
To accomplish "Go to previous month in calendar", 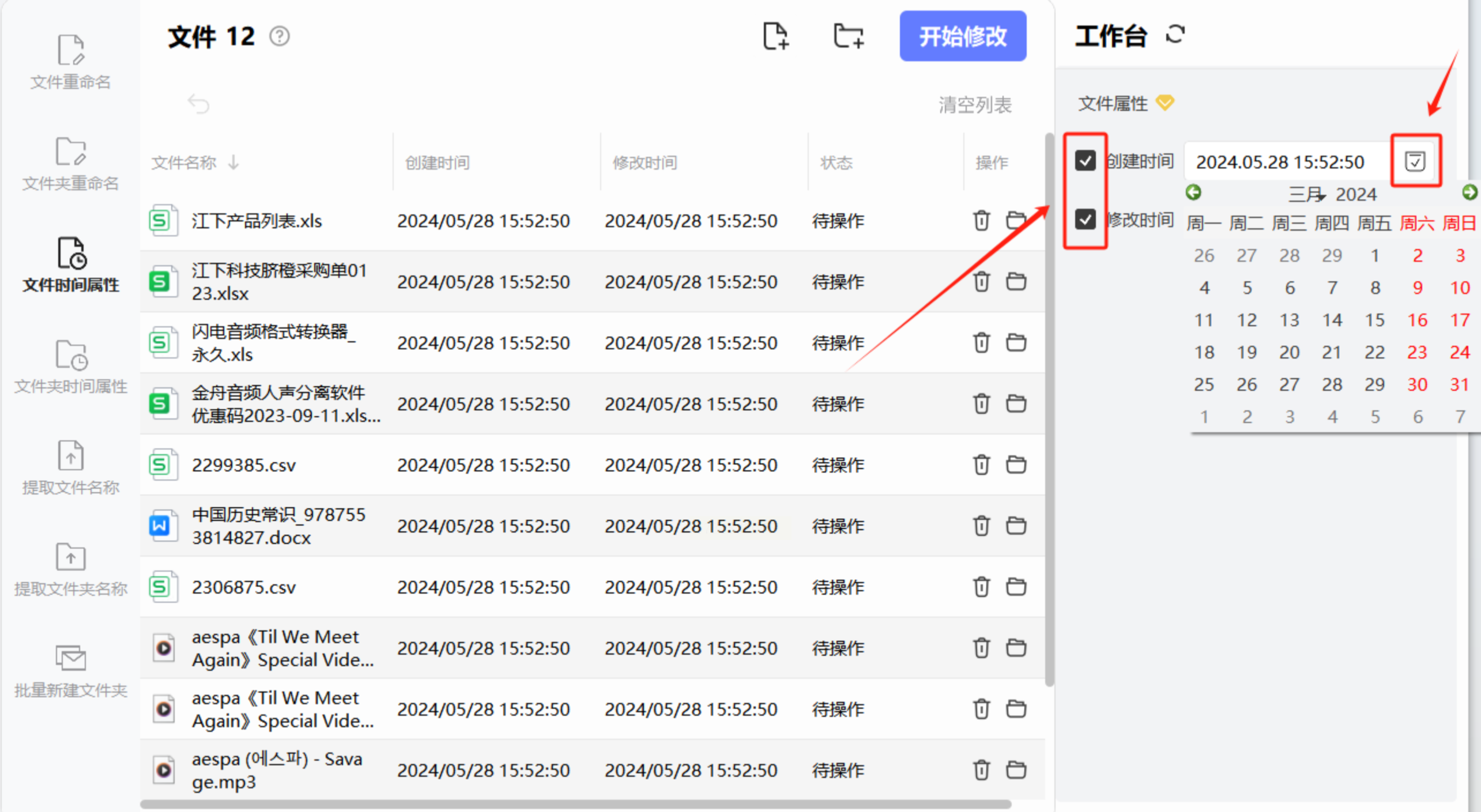I will pos(1193,192).
